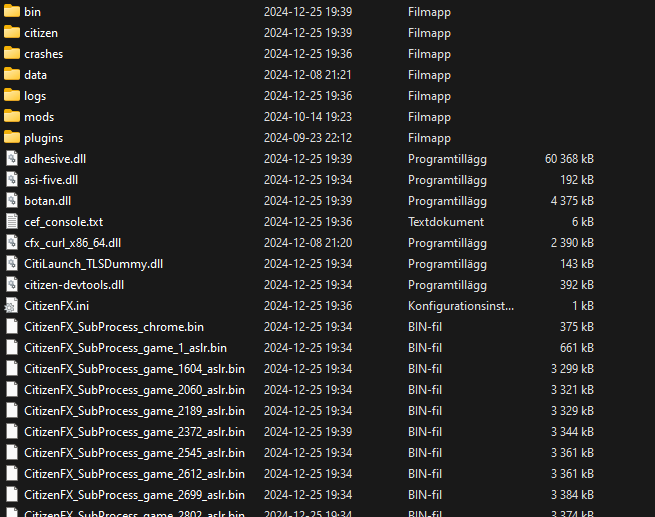This screenshot has width=655, height=517.
Task: Select the name CitizenFX_SubProcess_game_2699_aslr.bin
Action: [x=135, y=494]
